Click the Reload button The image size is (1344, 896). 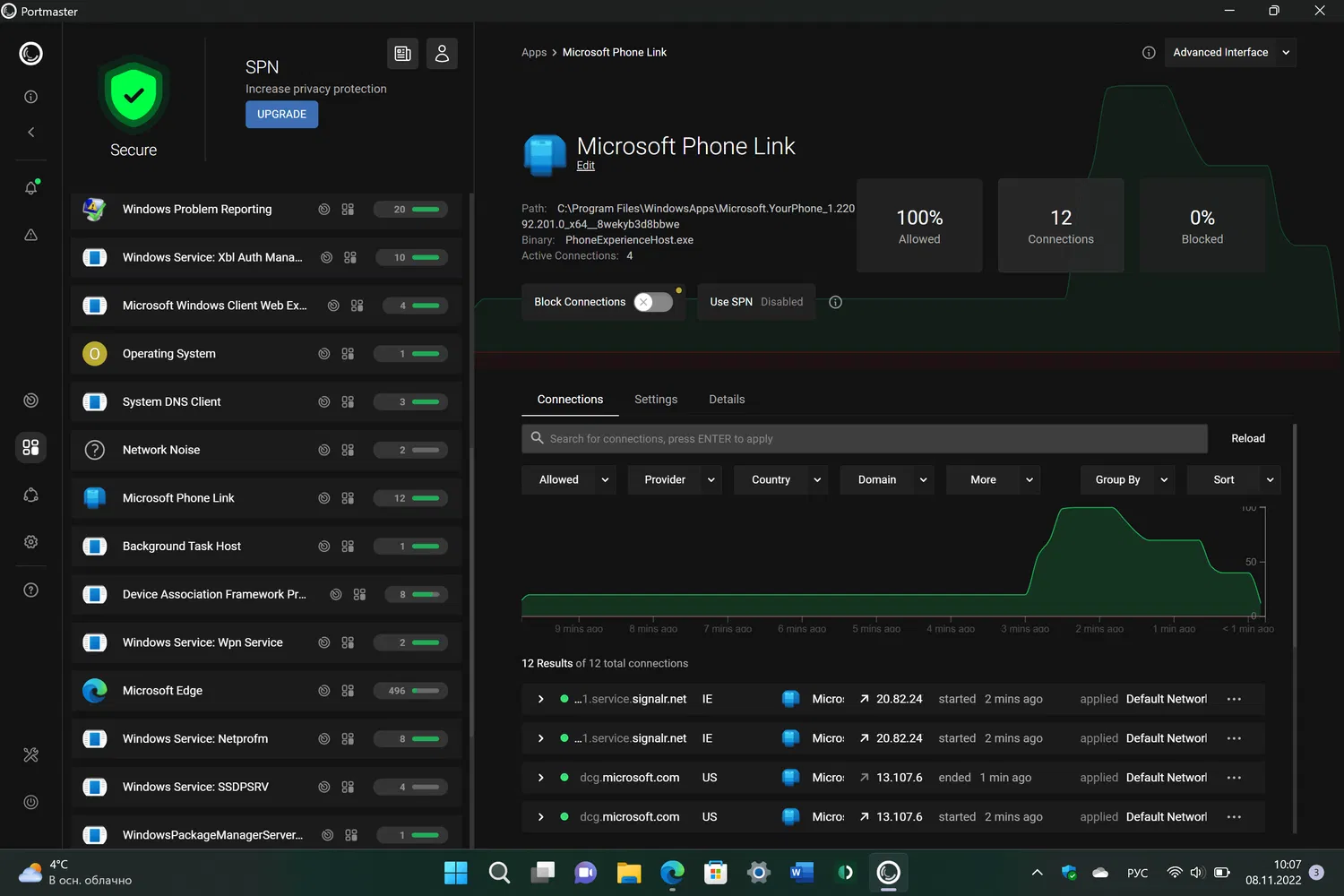coord(1248,438)
